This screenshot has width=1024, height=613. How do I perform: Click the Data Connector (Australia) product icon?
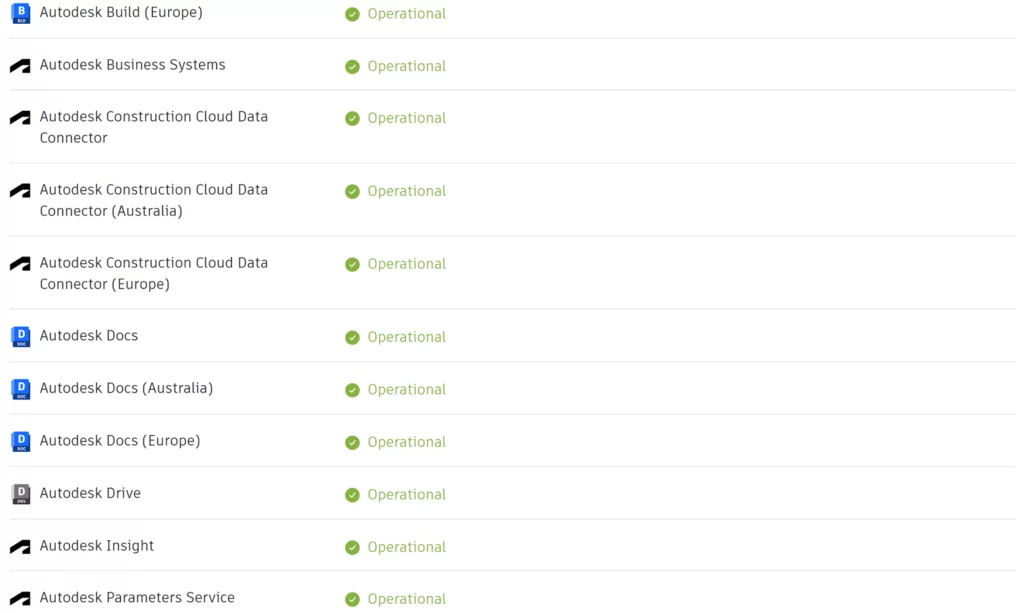click(x=20, y=190)
